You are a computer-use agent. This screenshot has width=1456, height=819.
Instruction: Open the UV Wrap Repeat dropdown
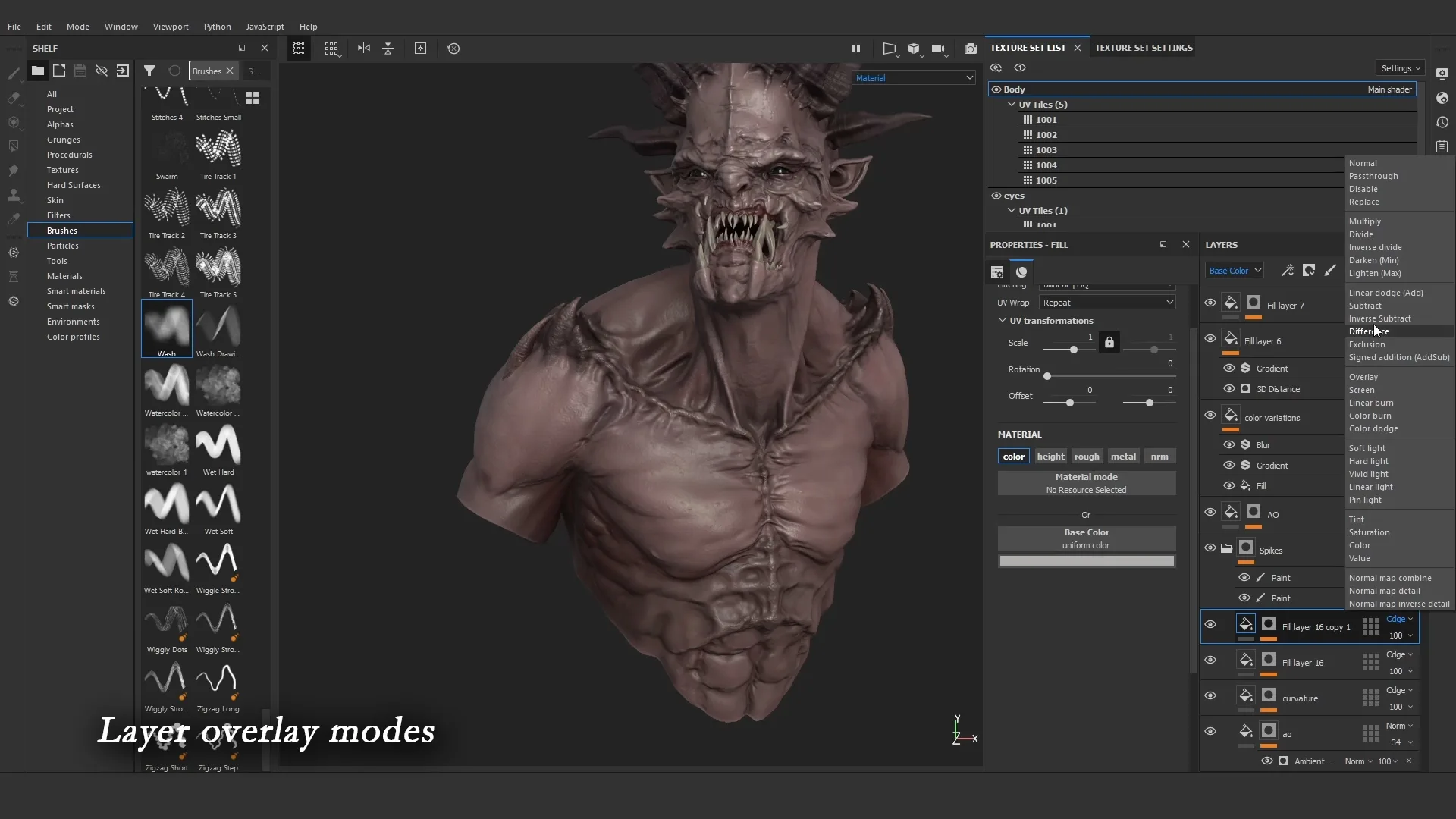pyautogui.click(x=1108, y=302)
